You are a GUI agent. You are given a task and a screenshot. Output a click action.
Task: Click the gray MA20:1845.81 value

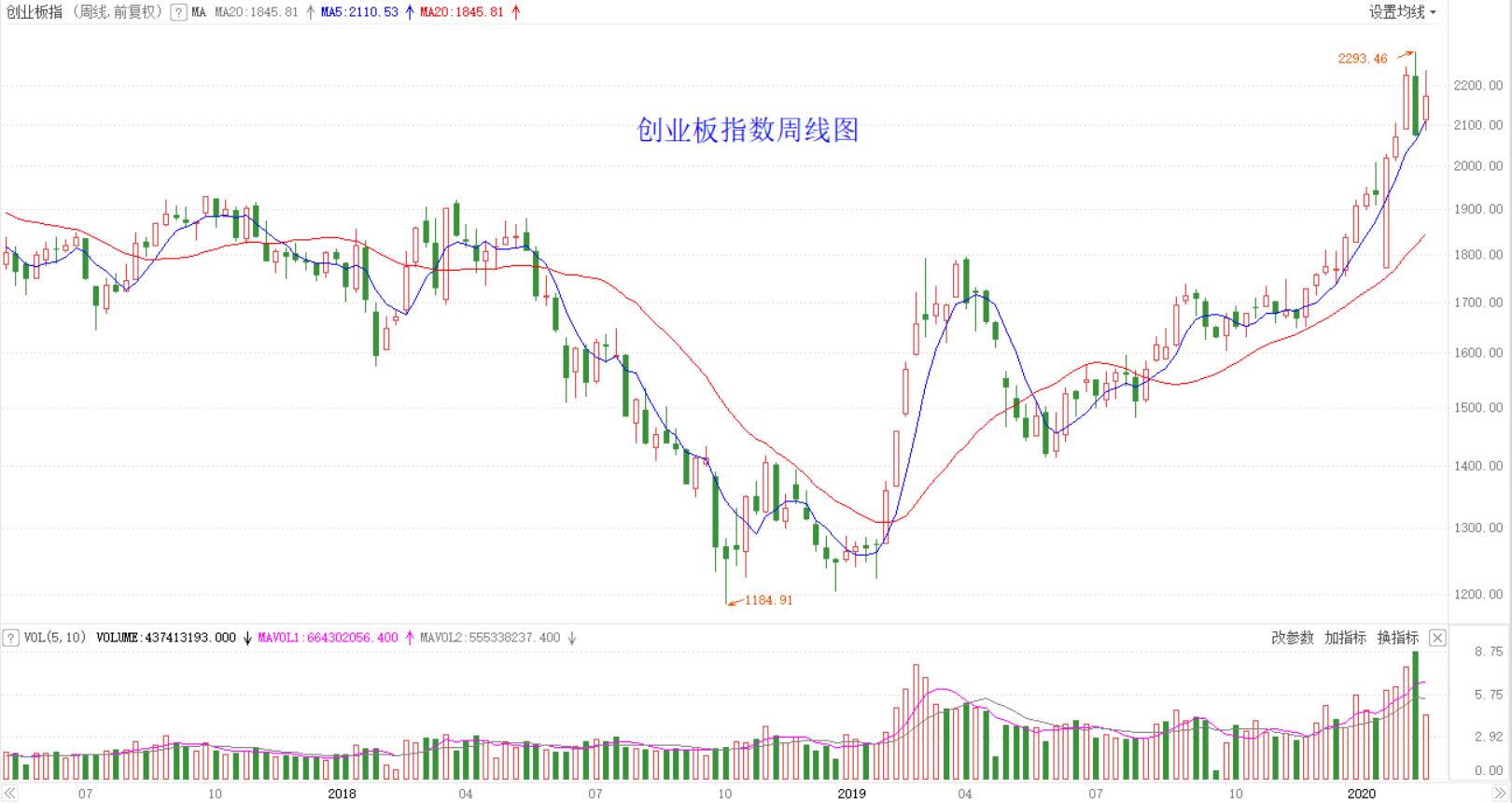coord(257,12)
